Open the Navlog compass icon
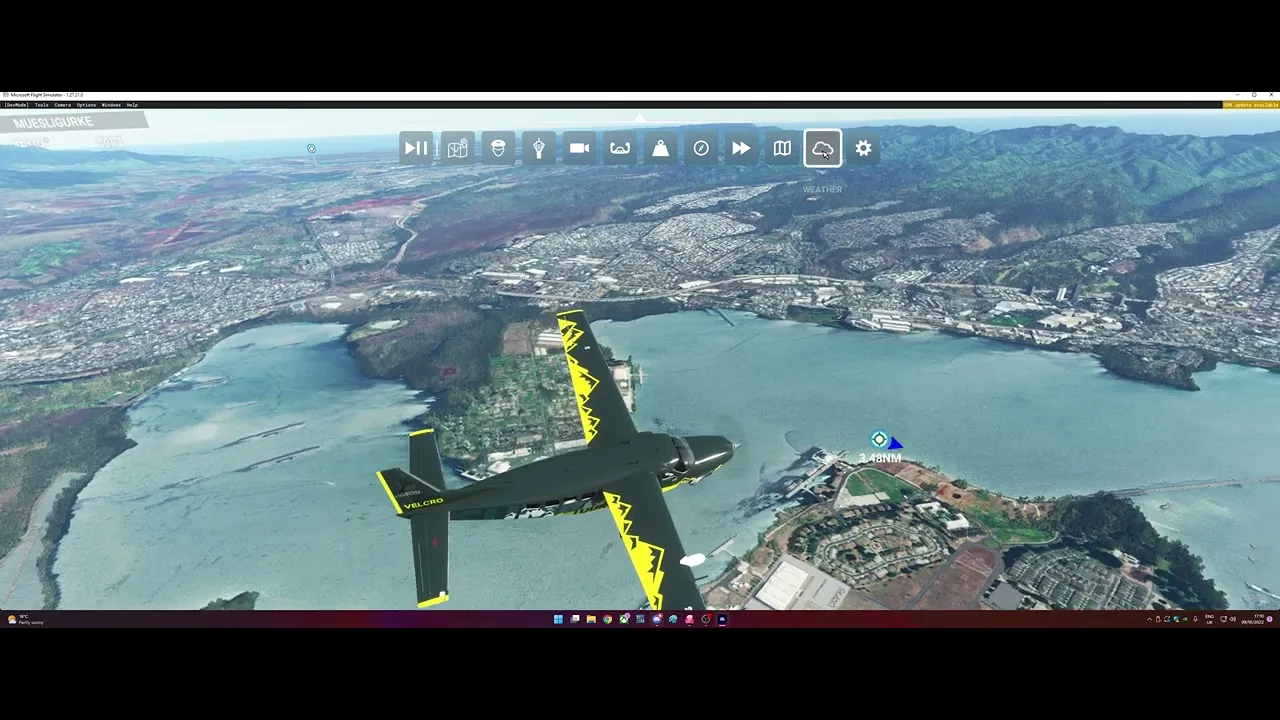This screenshot has width=1280, height=720. (x=701, y=149)
